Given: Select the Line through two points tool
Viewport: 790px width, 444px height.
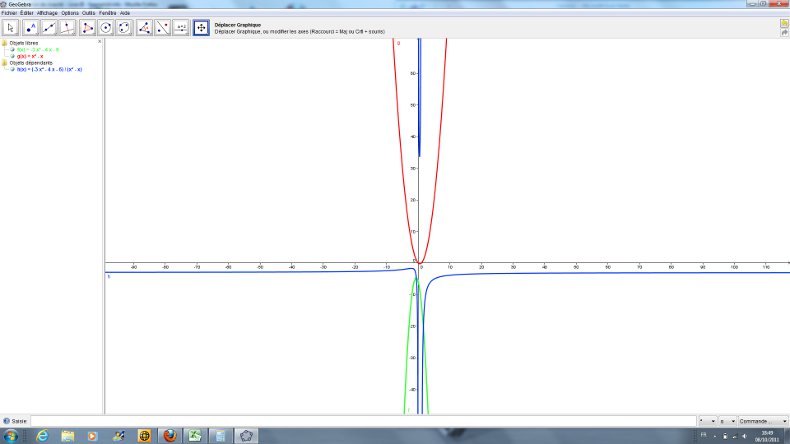Looking at the screenshot, I should point(48,28).
